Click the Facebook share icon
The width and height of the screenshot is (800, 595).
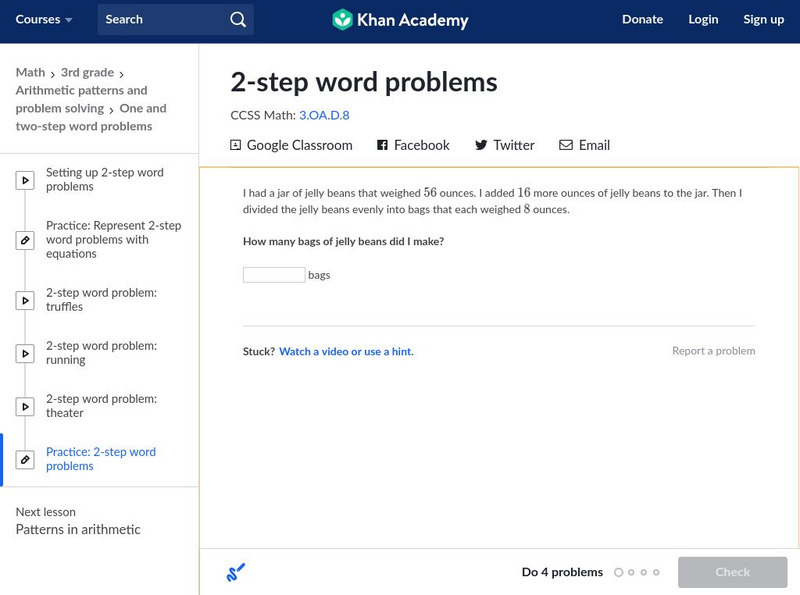(x=382, y=145)
